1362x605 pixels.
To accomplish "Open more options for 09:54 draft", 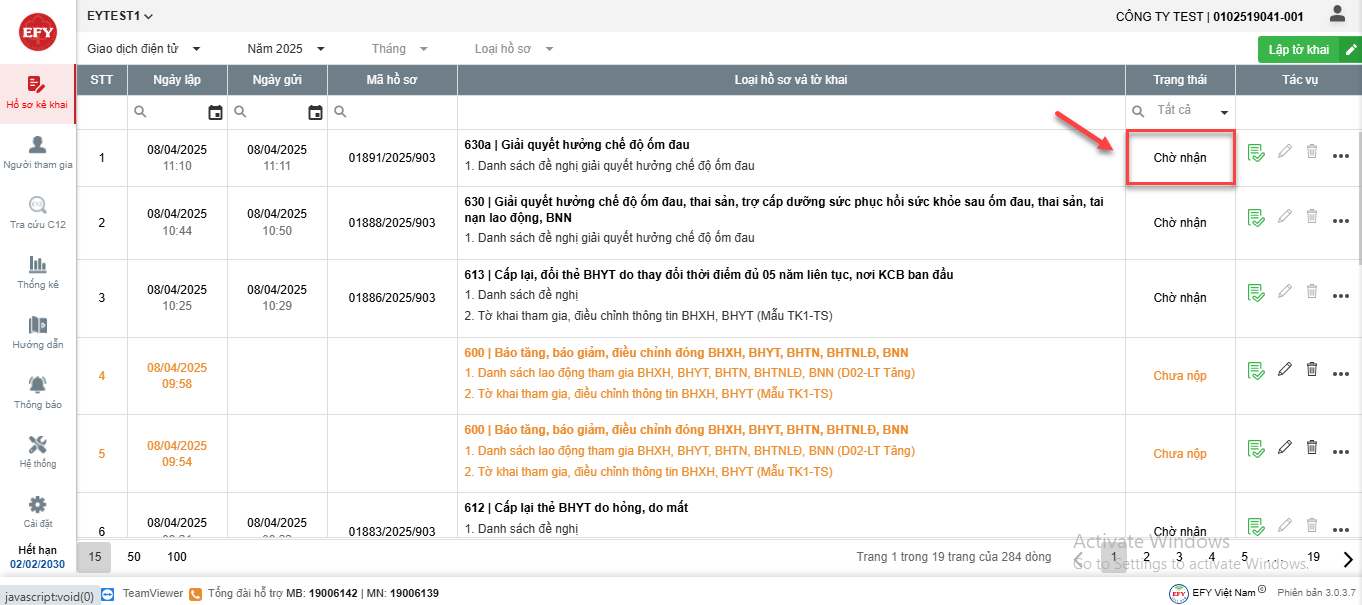I will coord(1341,452).
